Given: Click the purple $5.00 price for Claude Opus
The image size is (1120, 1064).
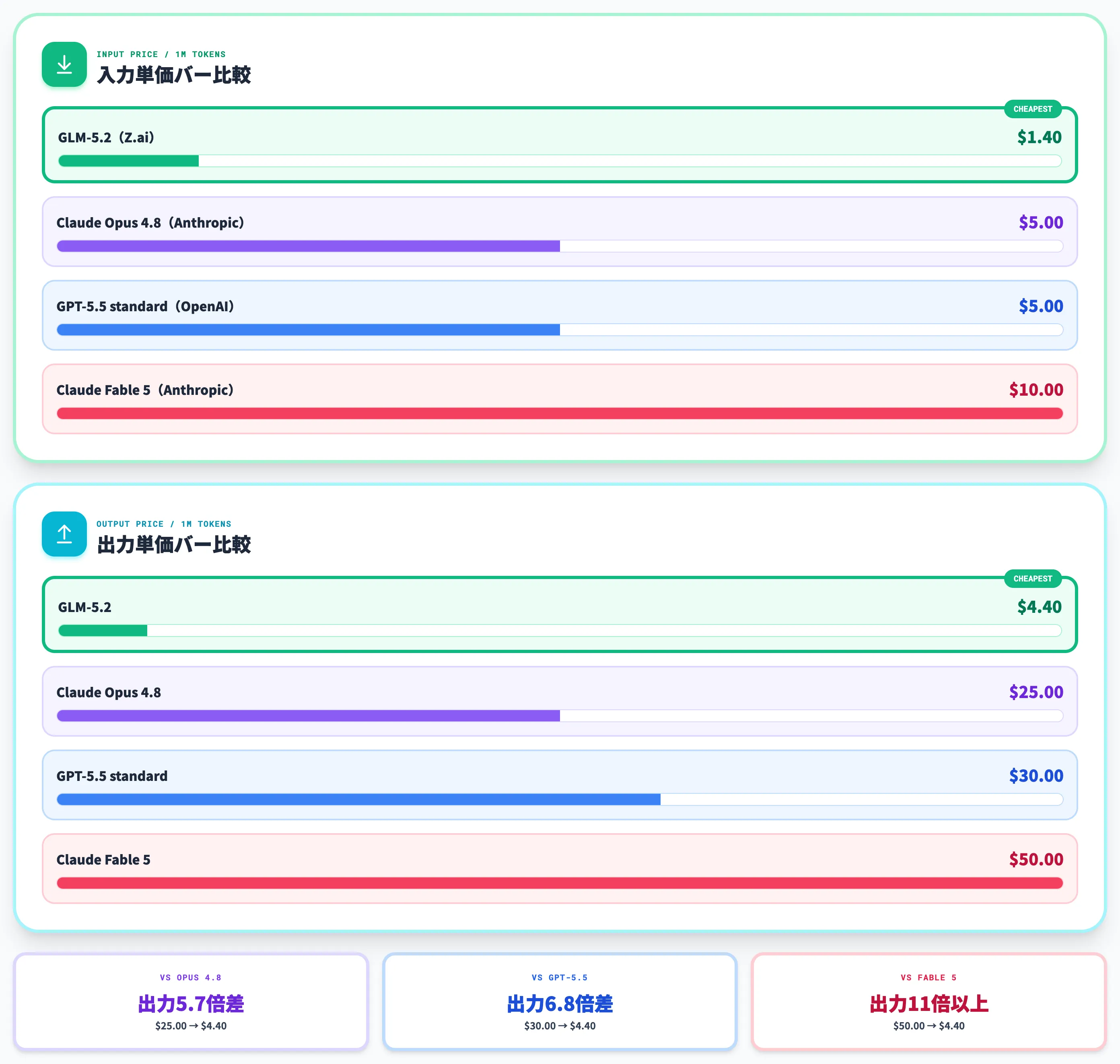Looking at the screenshot, I should [x=1041, y=222].
